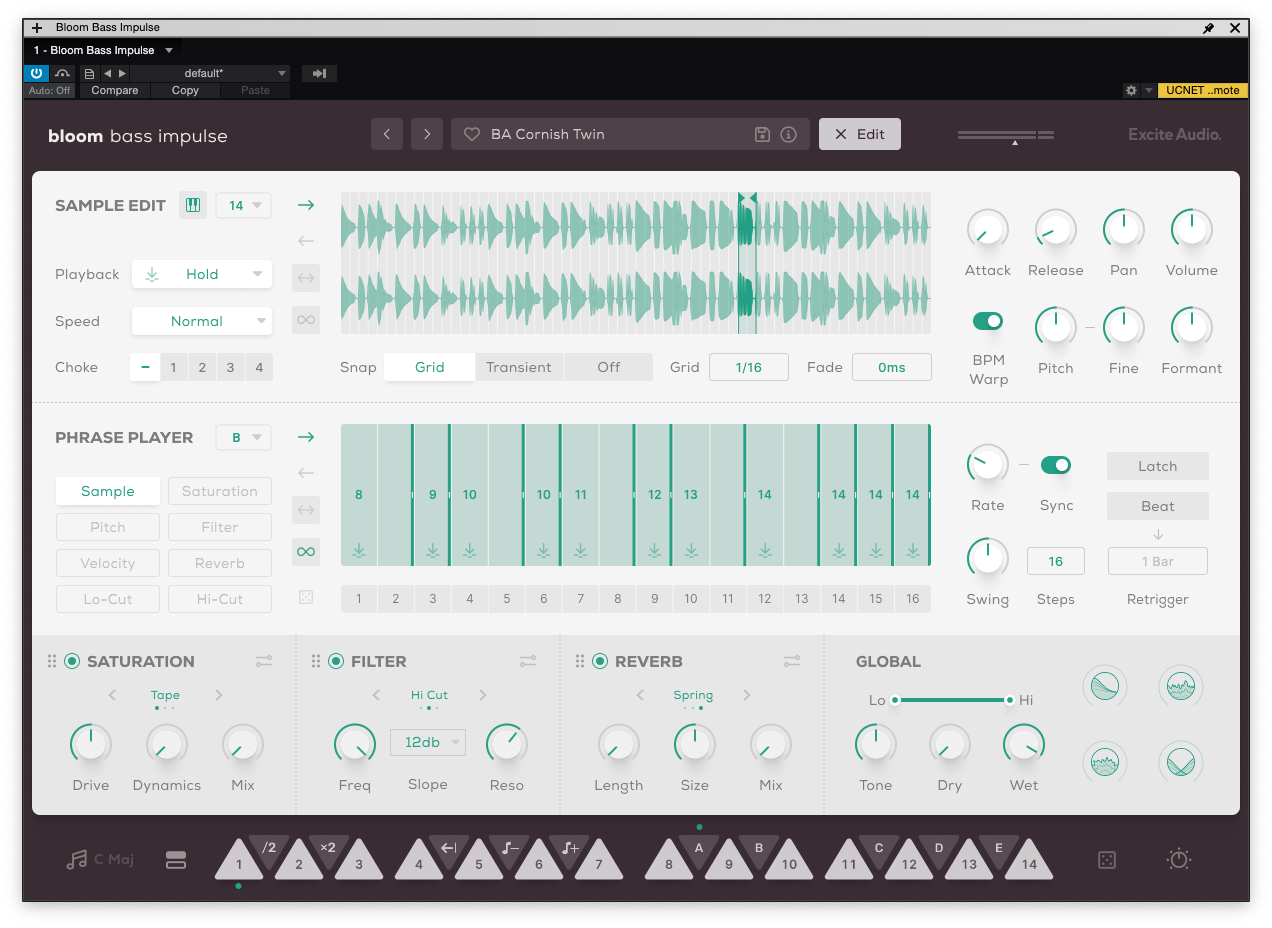Click the Latch button

pyautogui.click(x=1158, y=466)
